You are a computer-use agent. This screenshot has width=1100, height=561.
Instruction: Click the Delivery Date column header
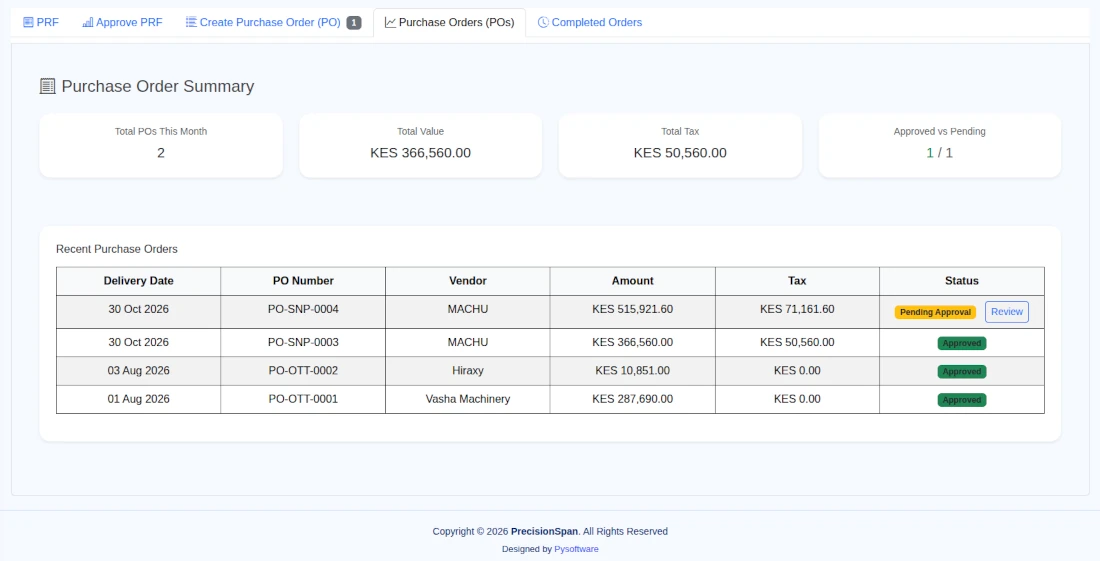[138, 280]
